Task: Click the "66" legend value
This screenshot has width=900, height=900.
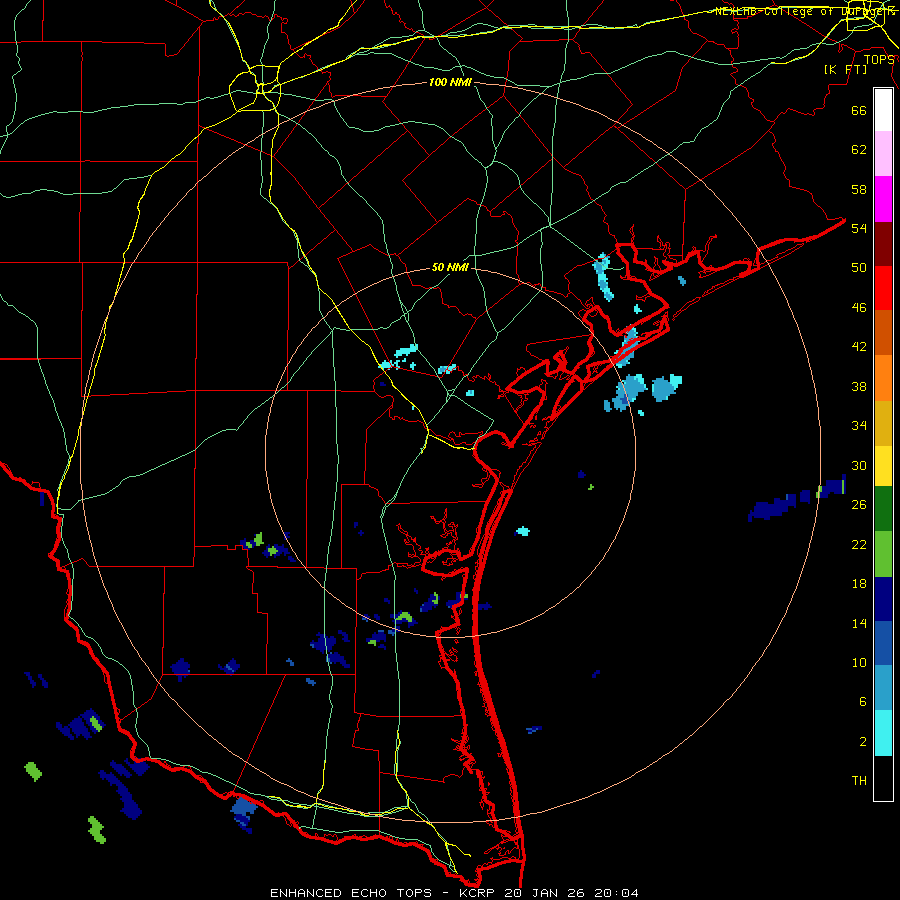Action: pos(859,110)
